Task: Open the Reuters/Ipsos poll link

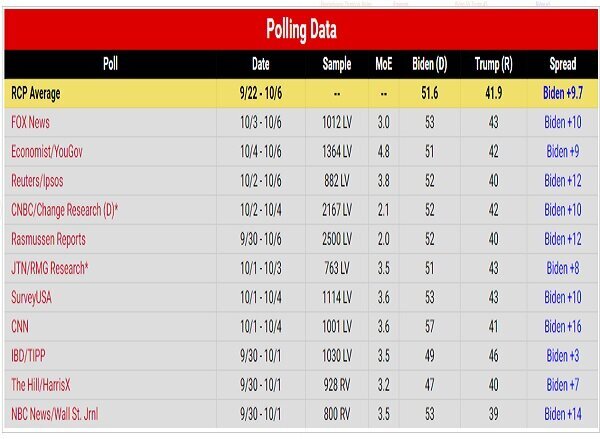Action: point(37,181)
